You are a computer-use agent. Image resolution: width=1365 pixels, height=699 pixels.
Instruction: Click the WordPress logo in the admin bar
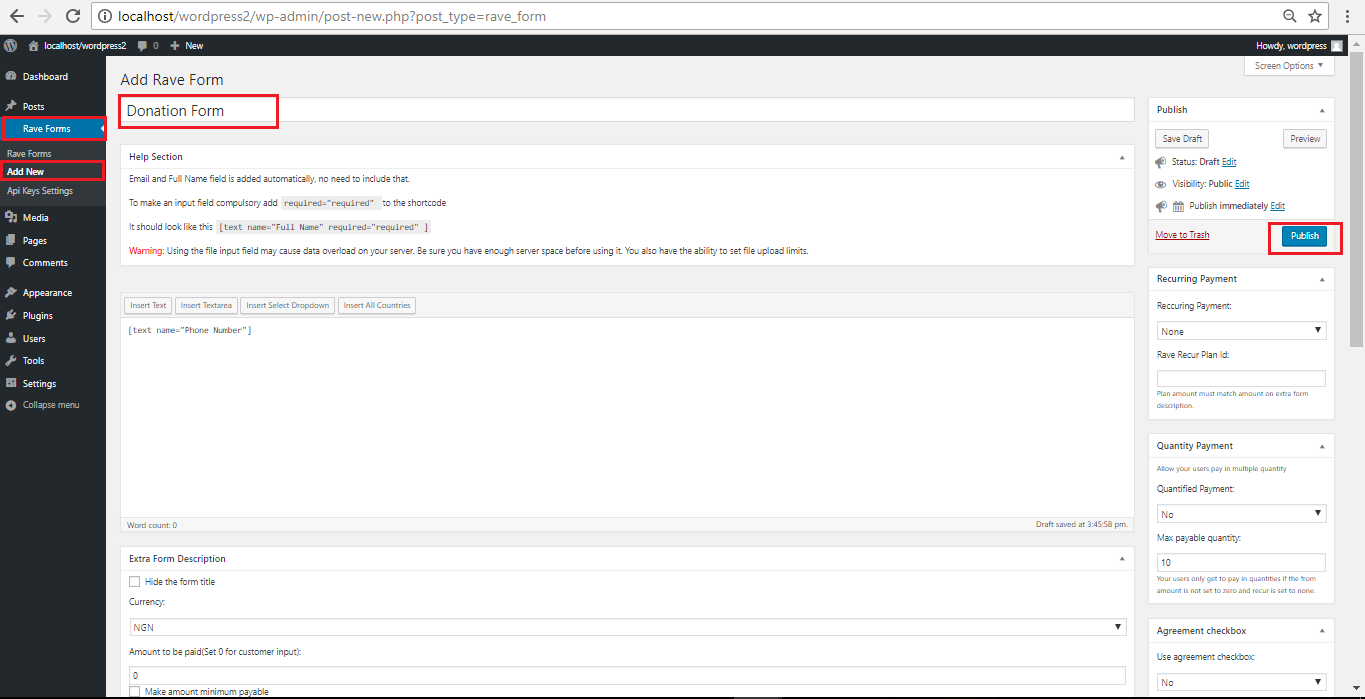pos(11,46)
